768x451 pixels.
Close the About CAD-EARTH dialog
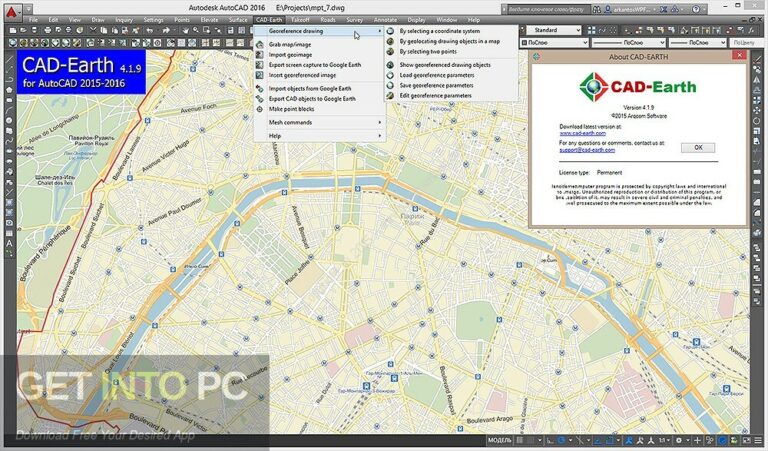pyautogui.click(x=740, y=55)
